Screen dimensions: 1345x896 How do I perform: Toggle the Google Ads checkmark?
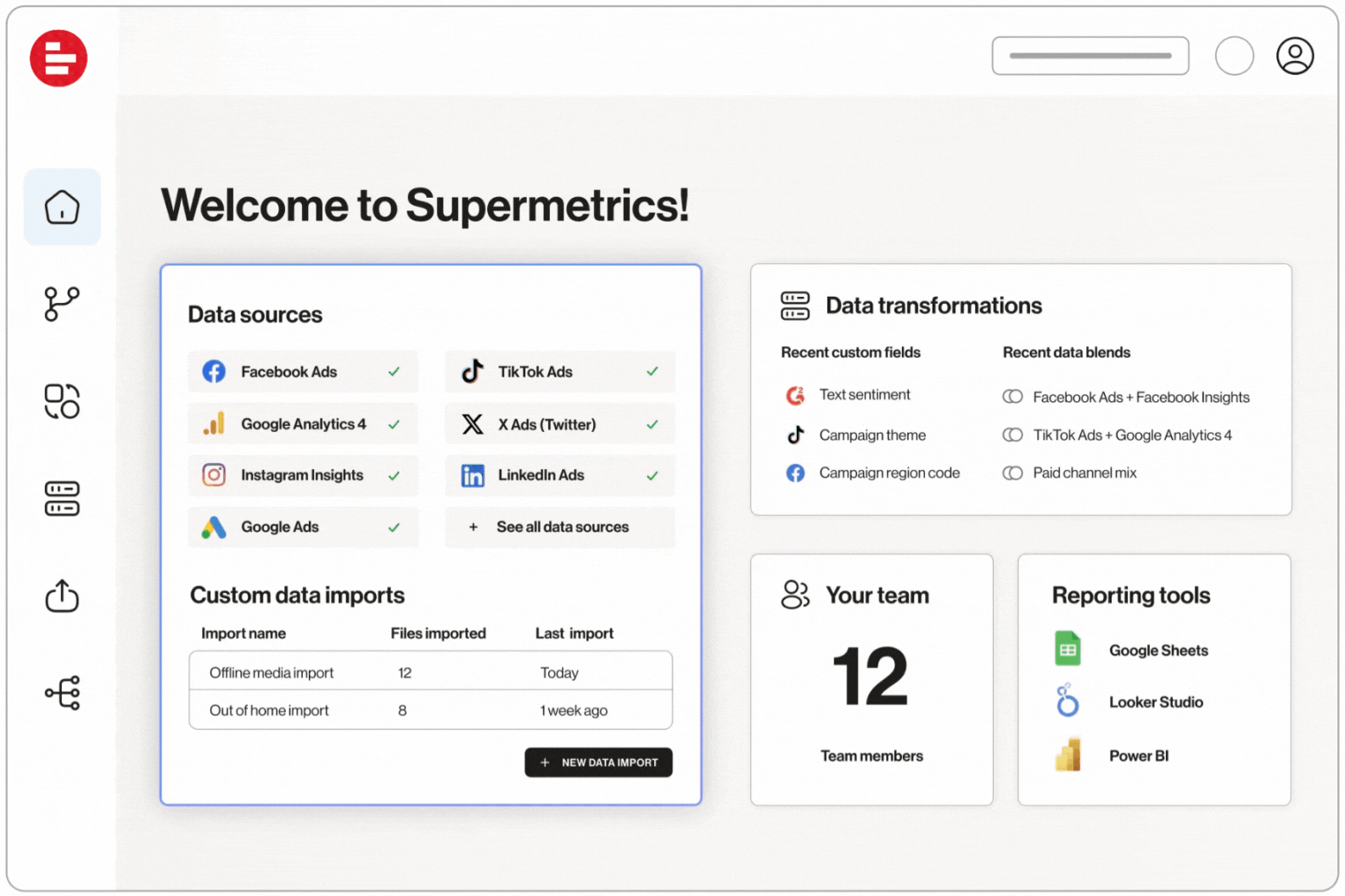coord(394,528)
